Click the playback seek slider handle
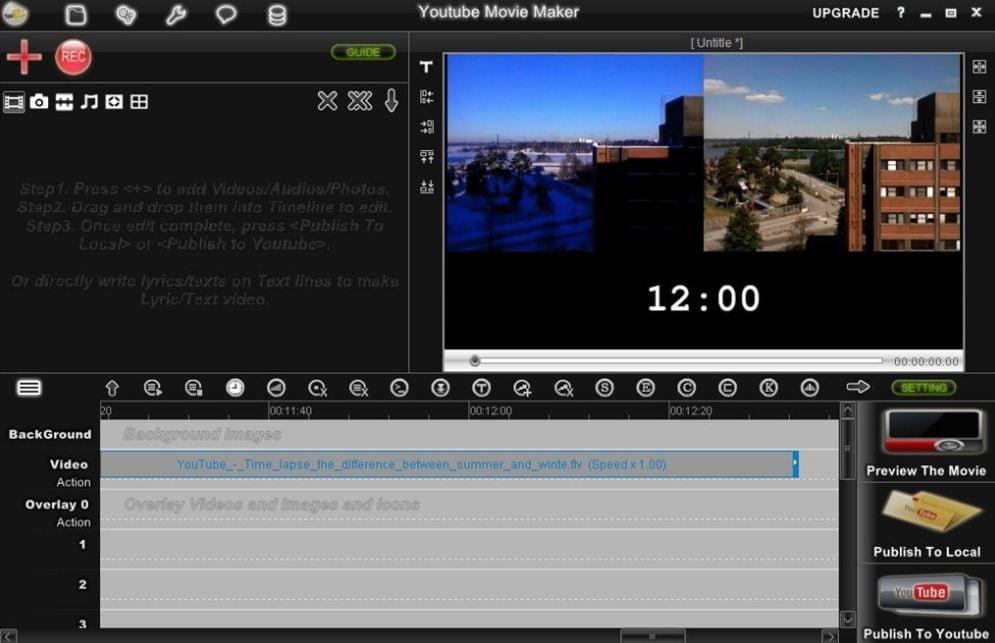The width and height of the screenshot is (995, 643). click(x=475, y=361)
